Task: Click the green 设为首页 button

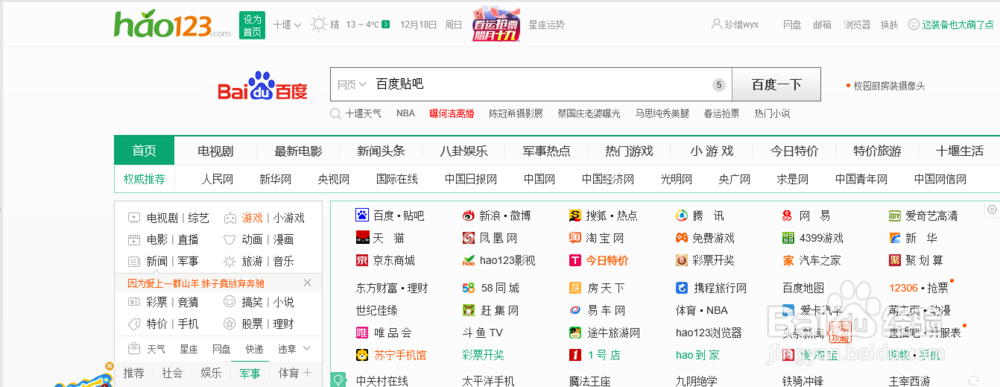Action: point(252,26)
